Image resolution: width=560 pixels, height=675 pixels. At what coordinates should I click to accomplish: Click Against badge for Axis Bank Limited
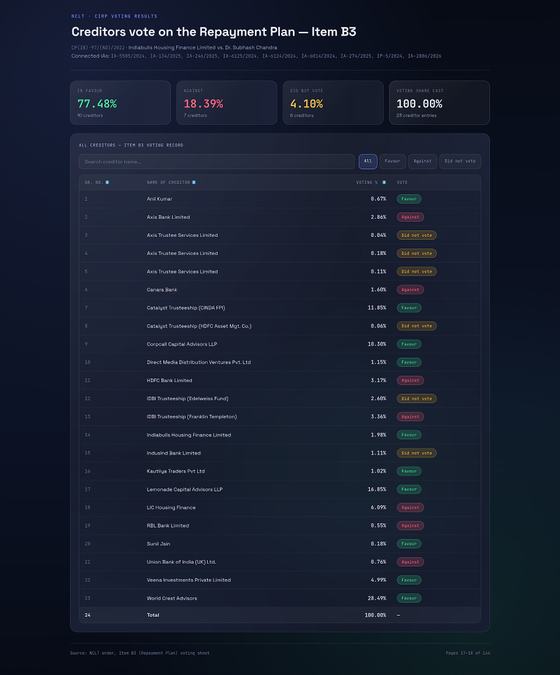pos(410,217)
